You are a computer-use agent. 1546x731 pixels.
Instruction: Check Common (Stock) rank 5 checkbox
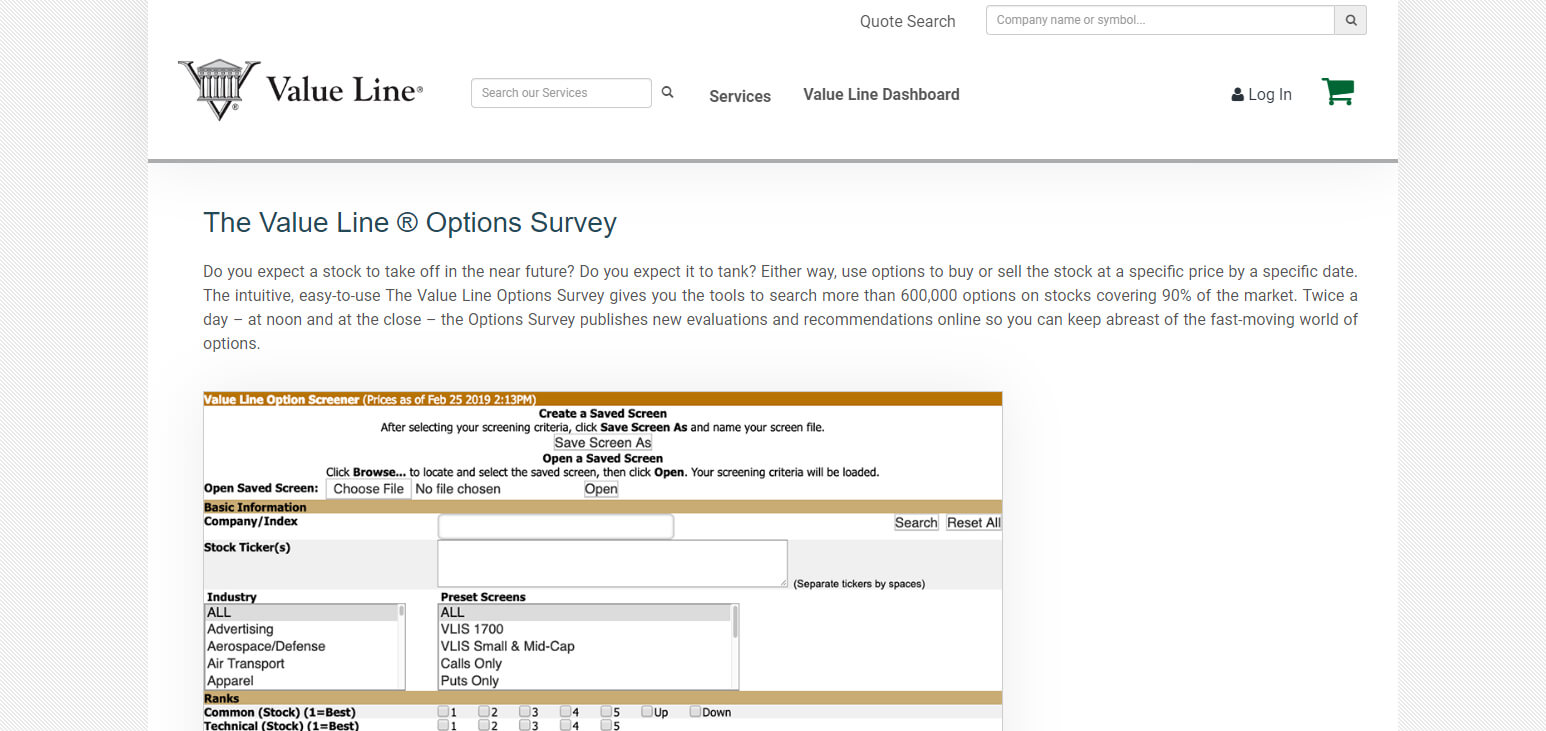click(x=606, y=712)
